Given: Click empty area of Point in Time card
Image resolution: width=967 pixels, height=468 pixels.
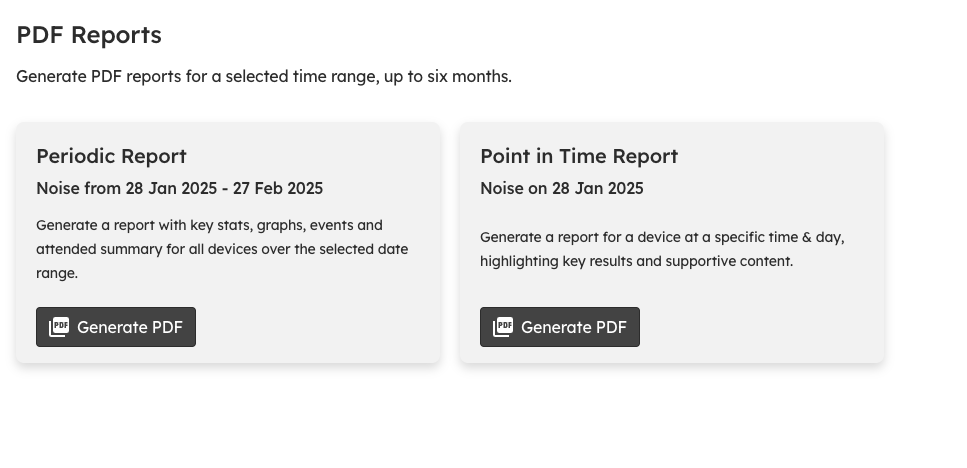Looking at the screenshot, I should pyautogui.click(x=765, y=327).
